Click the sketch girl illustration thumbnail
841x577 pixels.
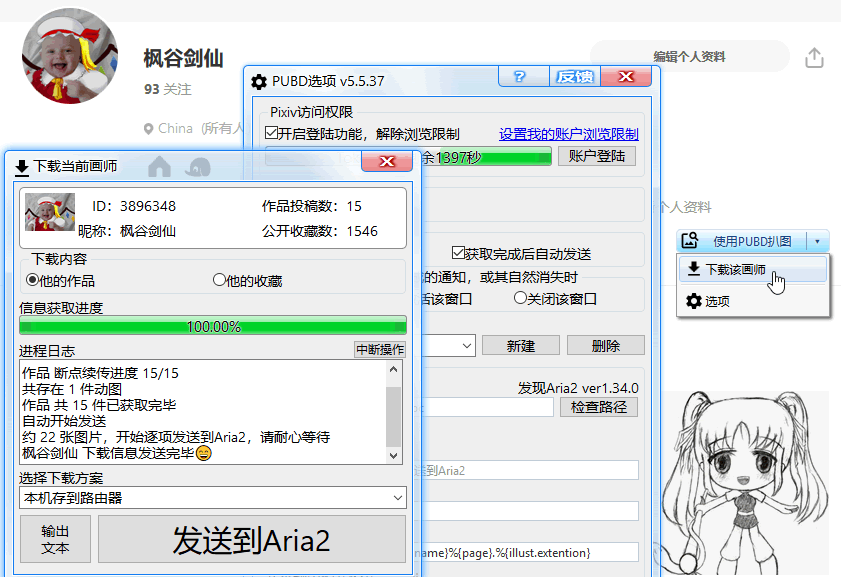[746, 483]
